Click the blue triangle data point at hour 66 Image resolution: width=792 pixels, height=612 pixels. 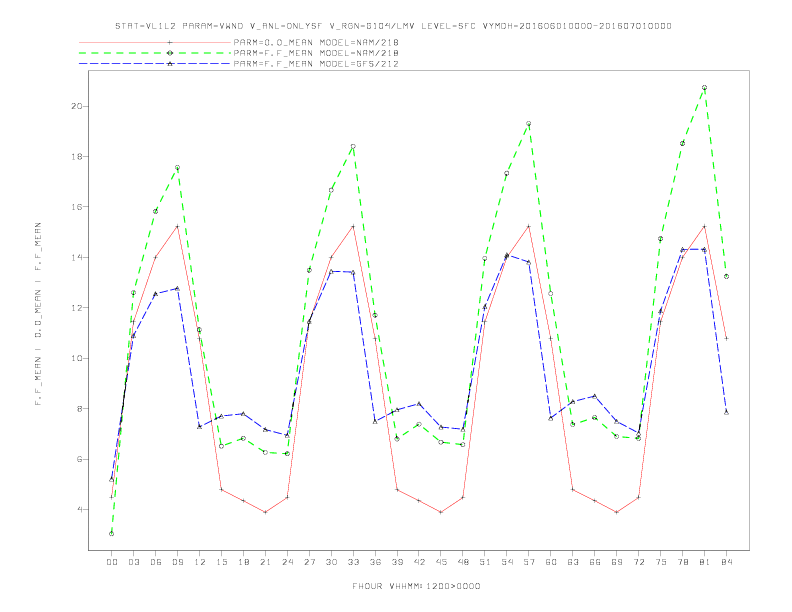pos(595,396)
